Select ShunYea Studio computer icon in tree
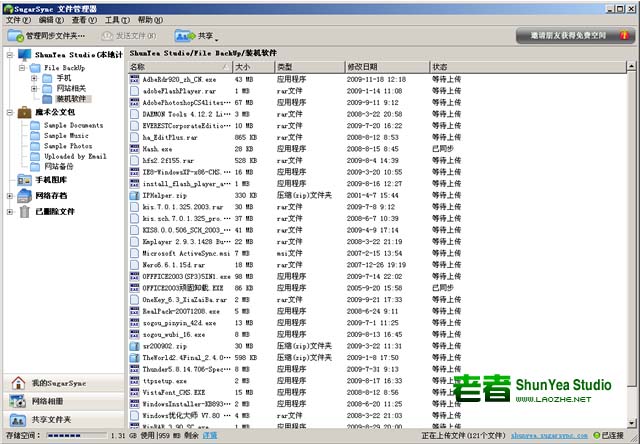Screen dimensions: 640x444 [x=24, y=55]
